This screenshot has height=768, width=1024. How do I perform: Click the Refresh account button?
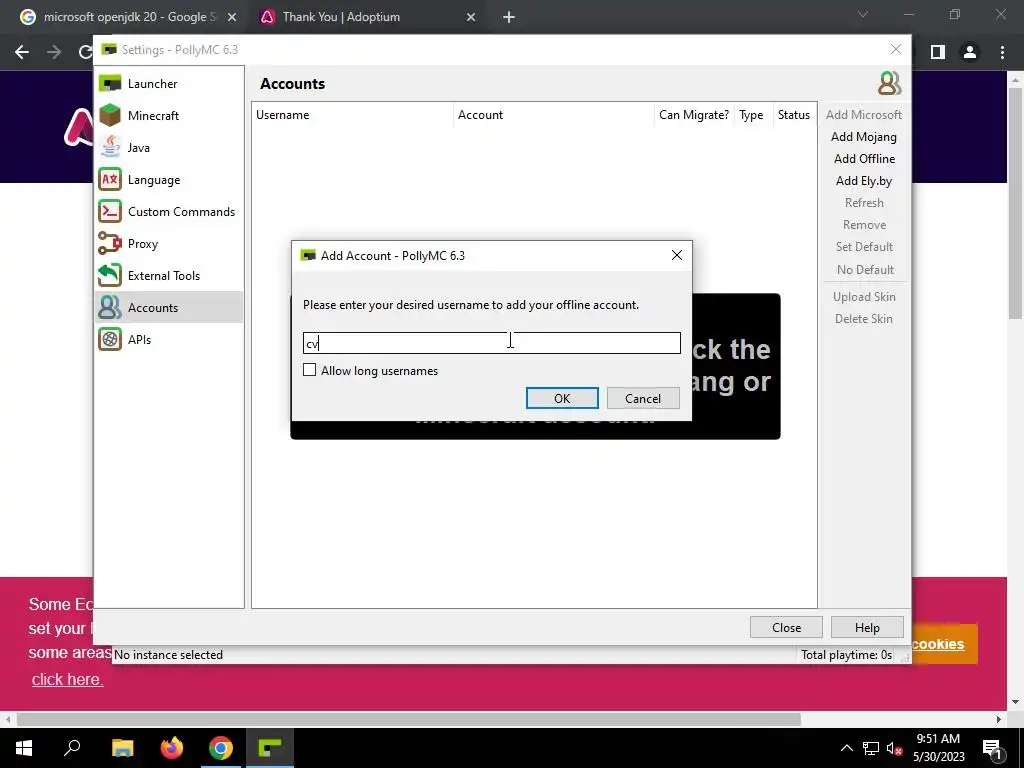click(863, 202)
